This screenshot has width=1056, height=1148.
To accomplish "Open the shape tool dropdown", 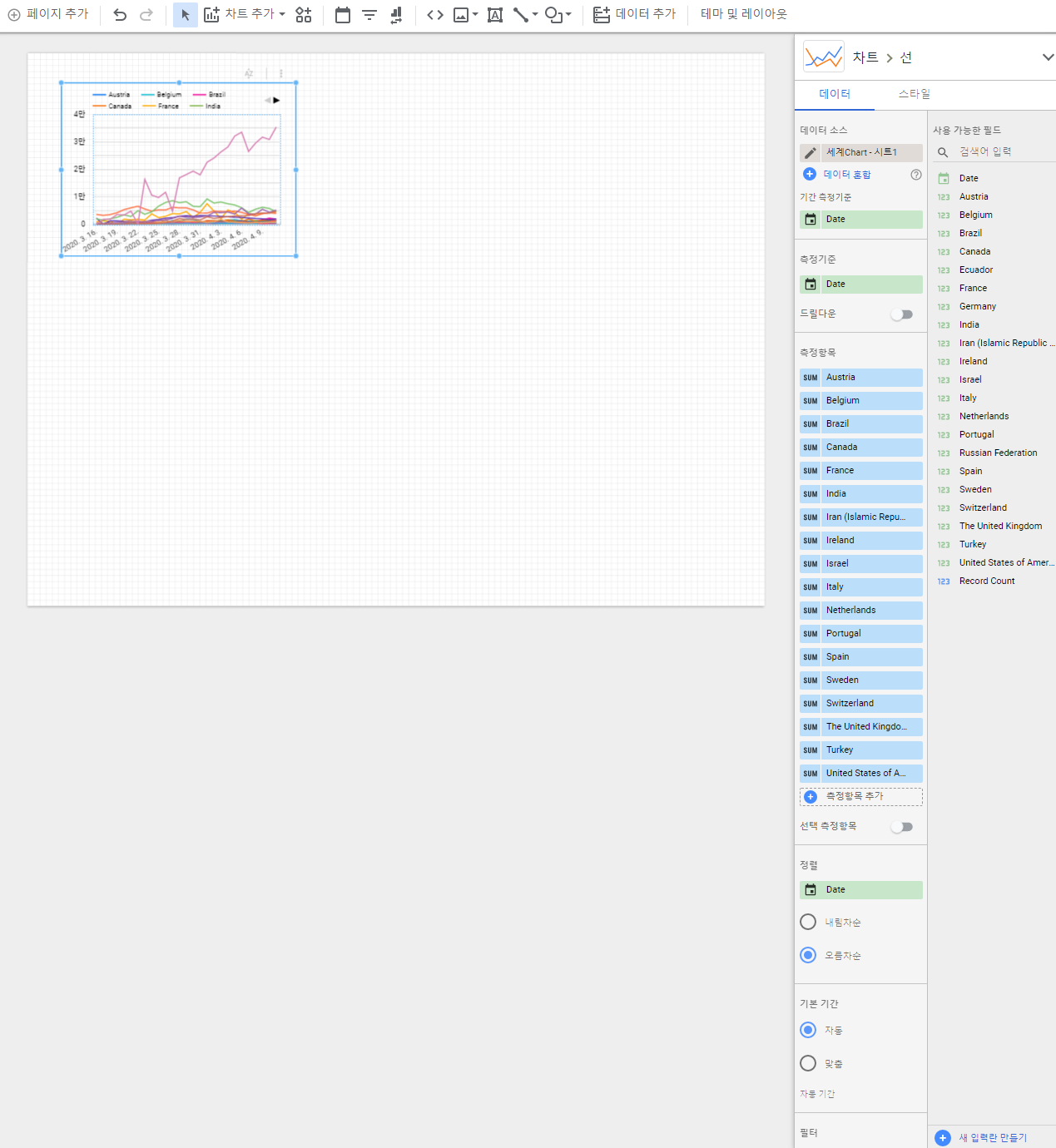I will tap(558, 14).
